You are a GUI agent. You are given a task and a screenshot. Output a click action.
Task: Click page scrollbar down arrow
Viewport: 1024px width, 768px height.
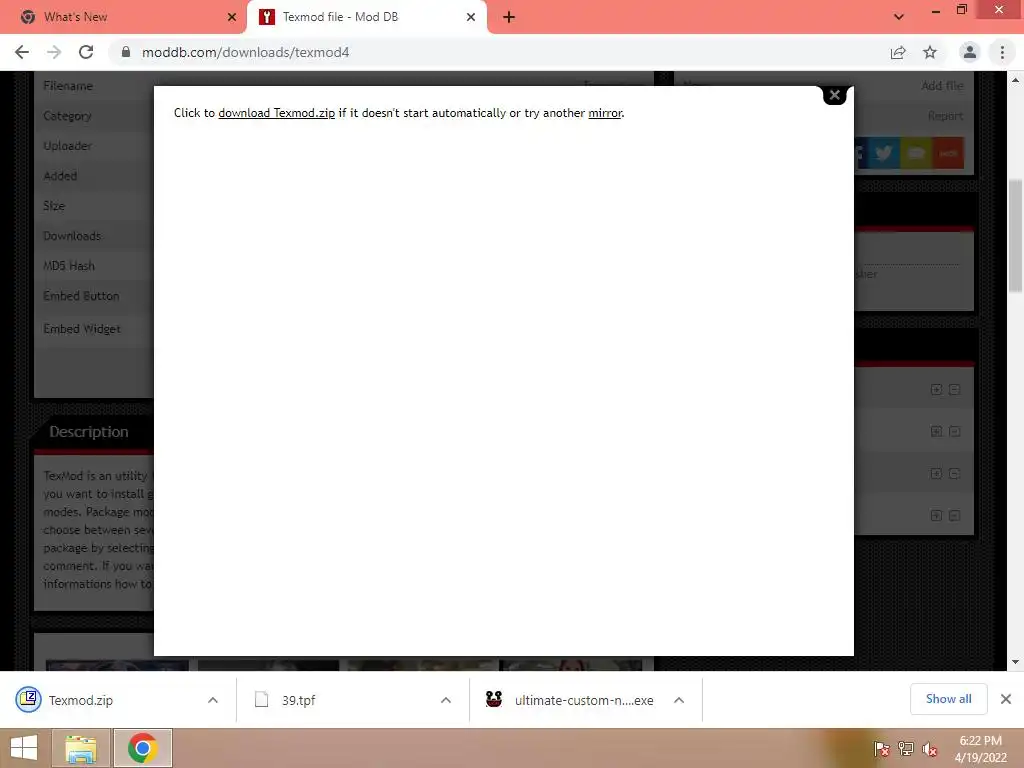tap(1016, 662)
